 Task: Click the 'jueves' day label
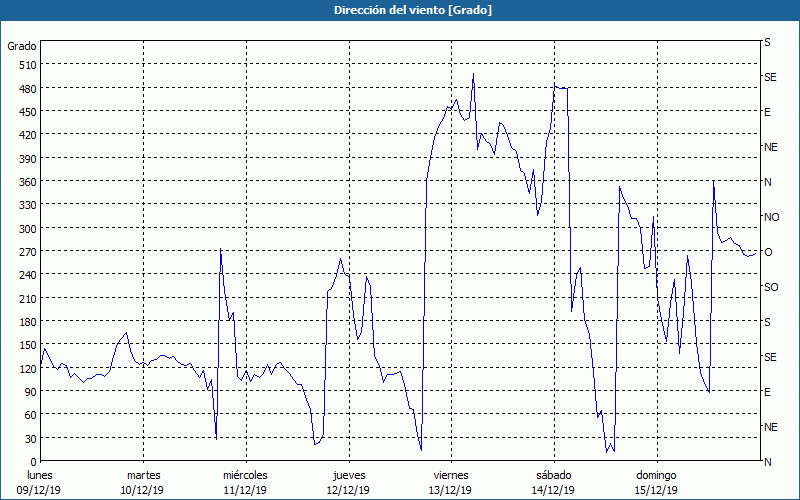[349, 475]
